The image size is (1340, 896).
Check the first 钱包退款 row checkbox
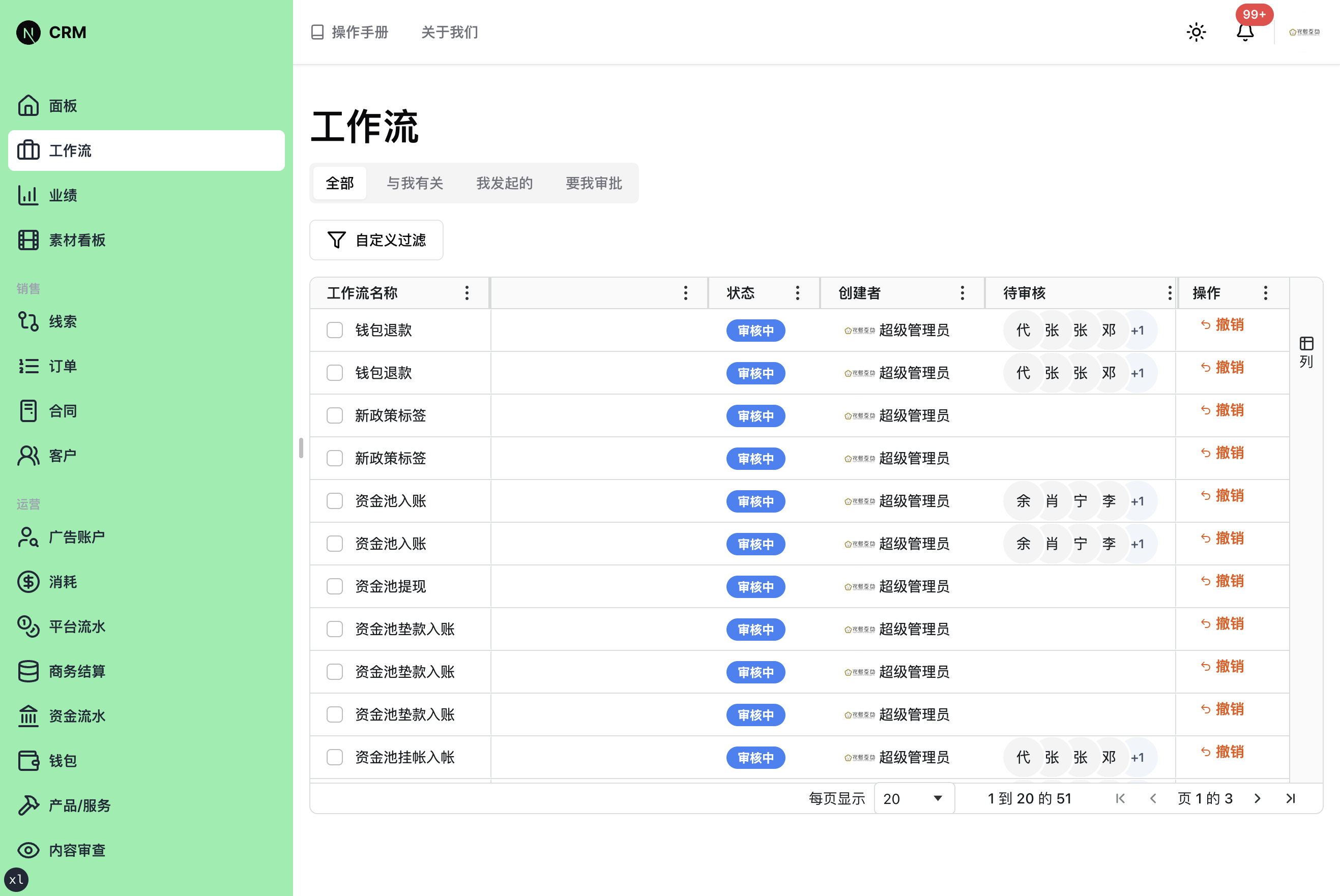coord(334,330)
